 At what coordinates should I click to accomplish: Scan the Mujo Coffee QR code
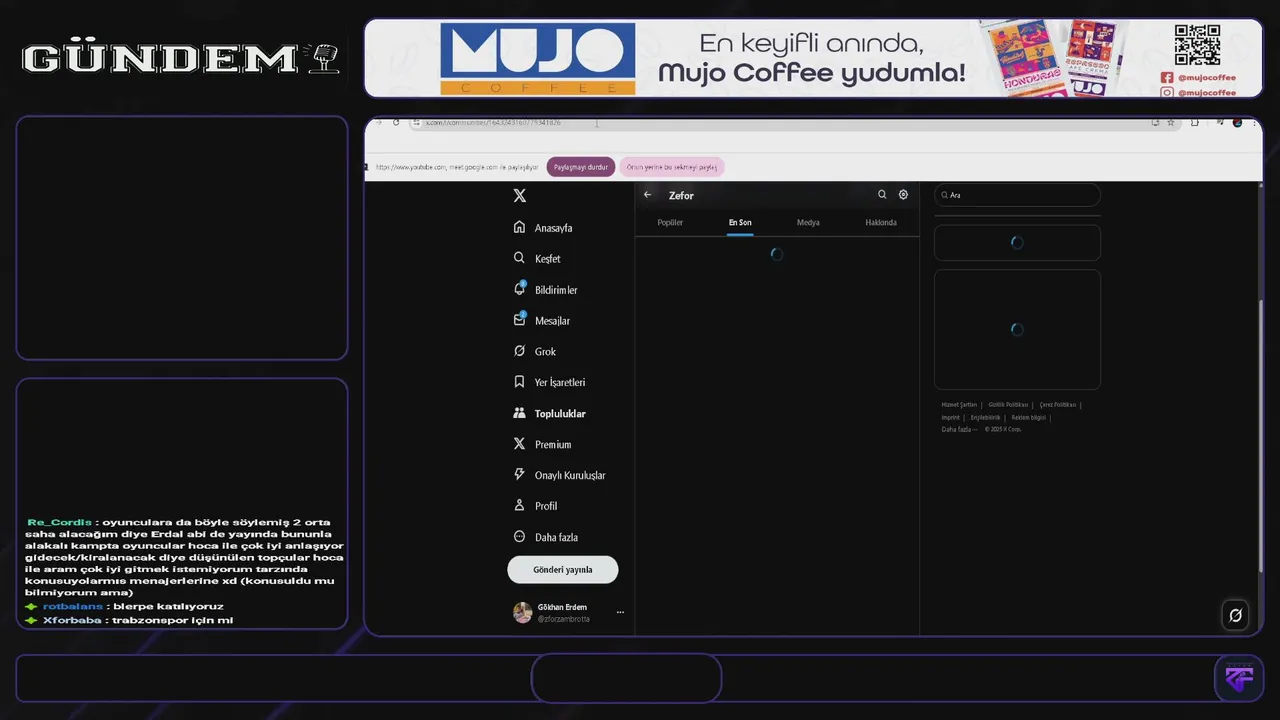coord(1198,45)
